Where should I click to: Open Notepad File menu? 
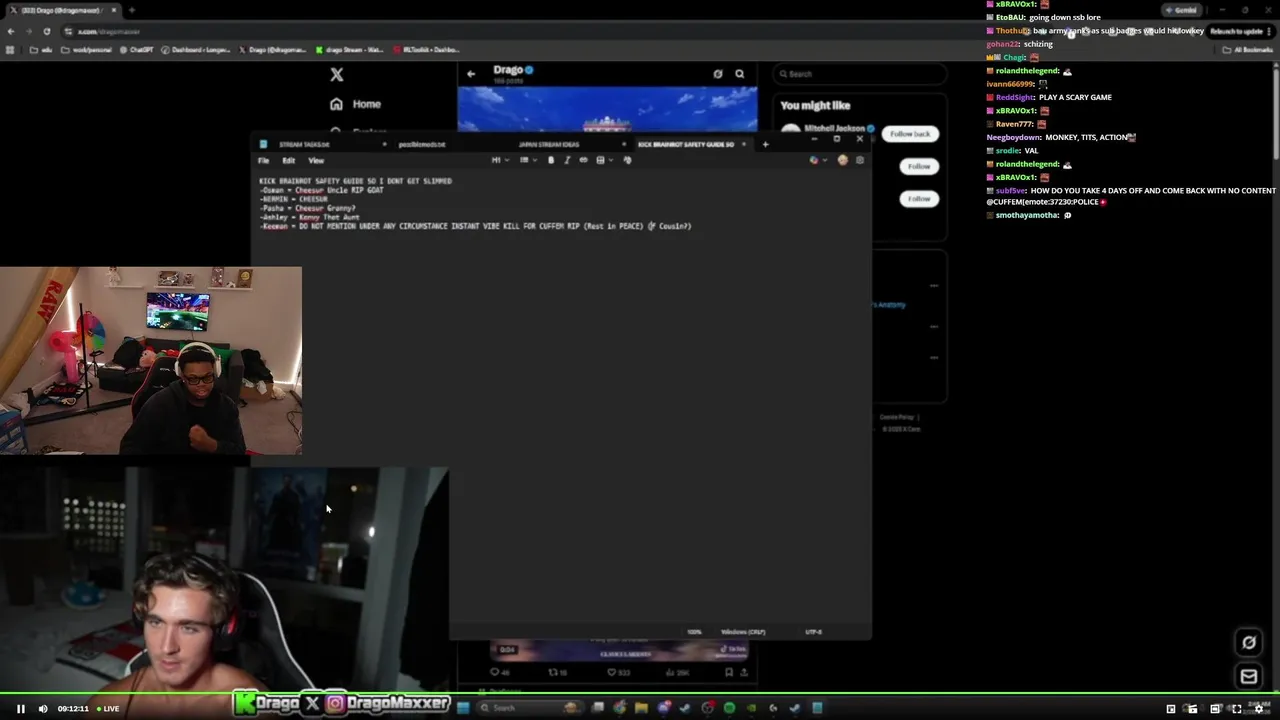(x=264, y=160)
